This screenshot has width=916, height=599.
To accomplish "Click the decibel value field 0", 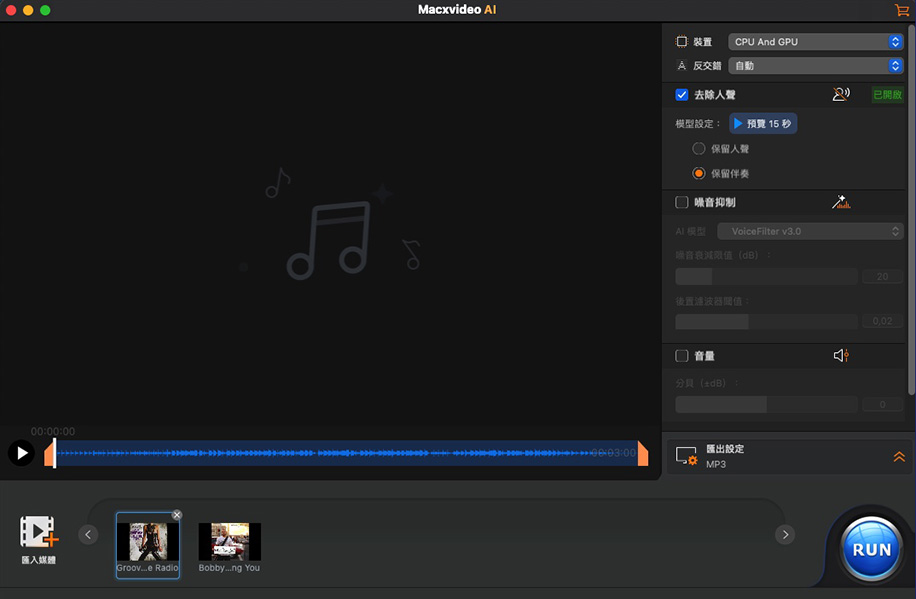I will click(882, 404).
